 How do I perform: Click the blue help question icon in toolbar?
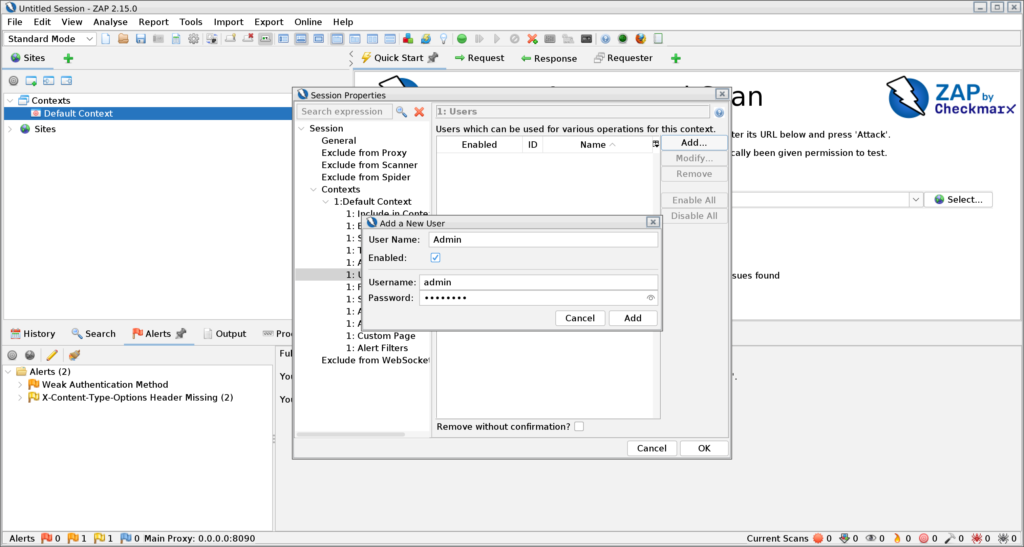[x=605, y=39]
